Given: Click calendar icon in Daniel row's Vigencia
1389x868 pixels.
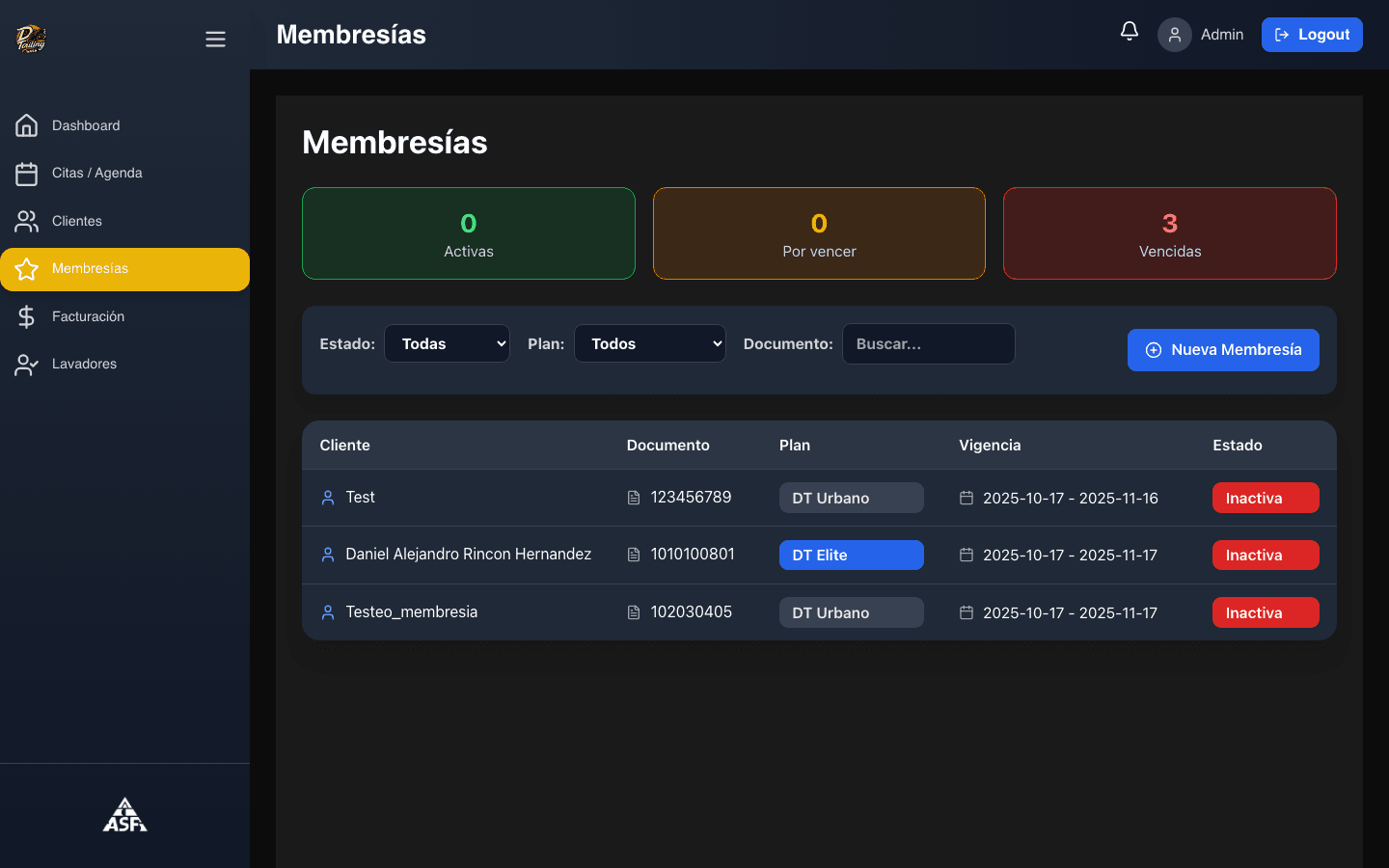Looking at the screenshot, I should (x=967, y=555).
